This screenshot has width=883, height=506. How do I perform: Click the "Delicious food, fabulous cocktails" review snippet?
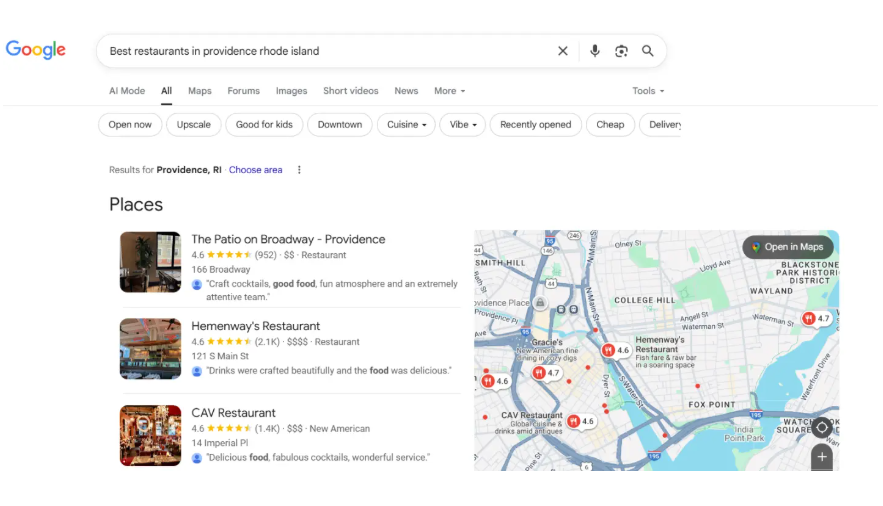pyautogui.click(x=318, y=458)
